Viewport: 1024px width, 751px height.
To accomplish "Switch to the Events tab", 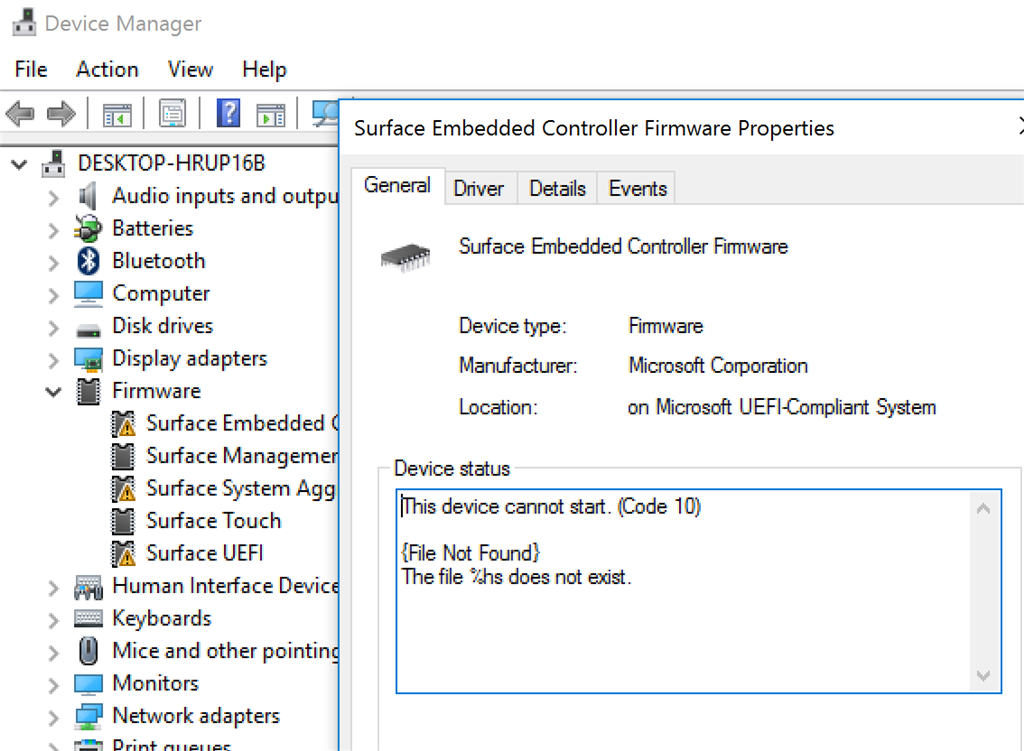I will pyautogui.click(x=637, y=189).
